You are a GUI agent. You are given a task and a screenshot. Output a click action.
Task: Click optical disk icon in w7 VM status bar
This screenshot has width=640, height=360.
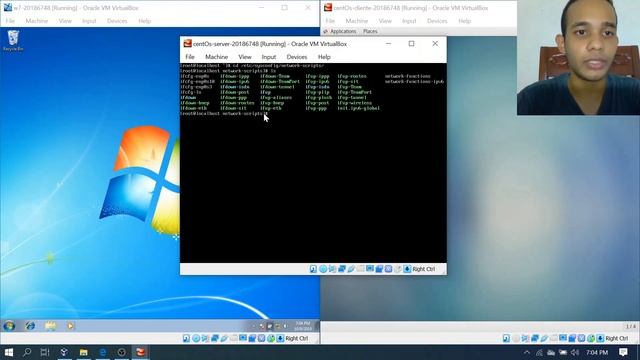[196, 338]
